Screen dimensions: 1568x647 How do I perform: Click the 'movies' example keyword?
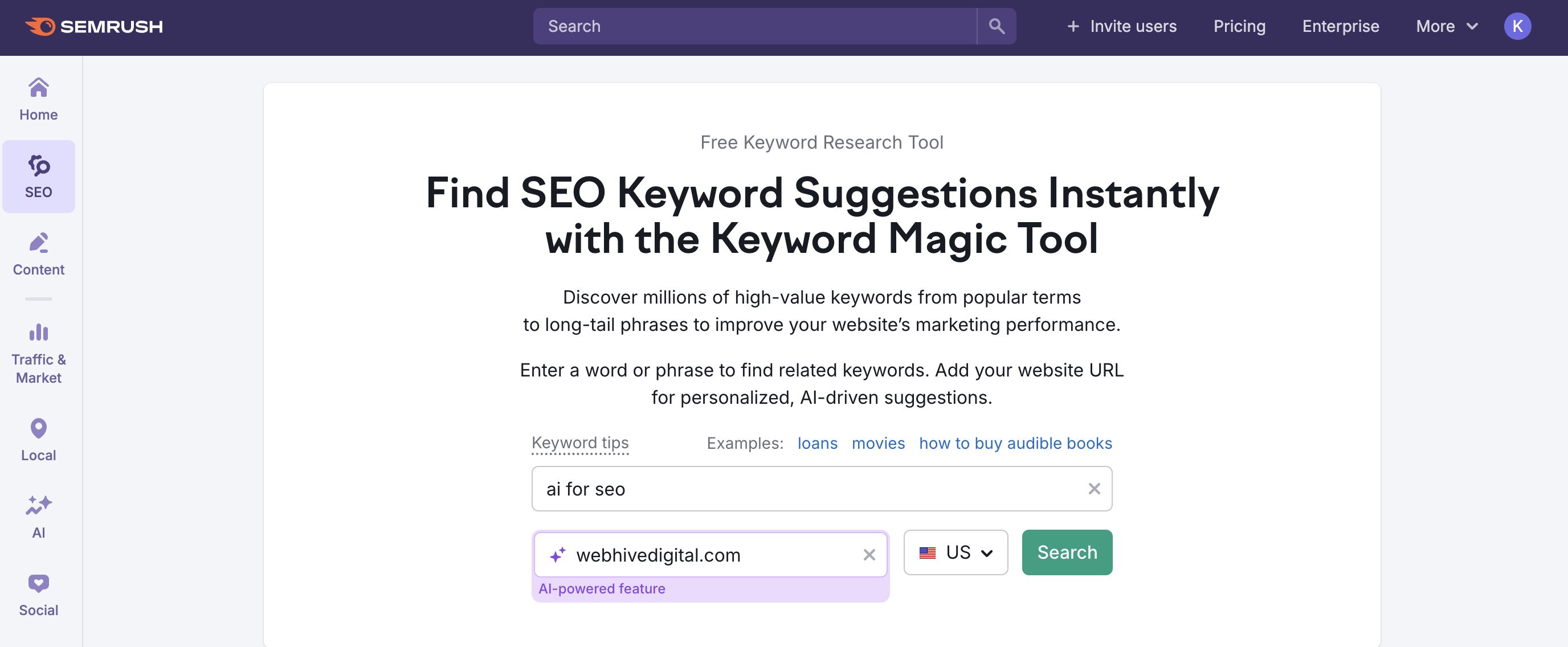878,443
